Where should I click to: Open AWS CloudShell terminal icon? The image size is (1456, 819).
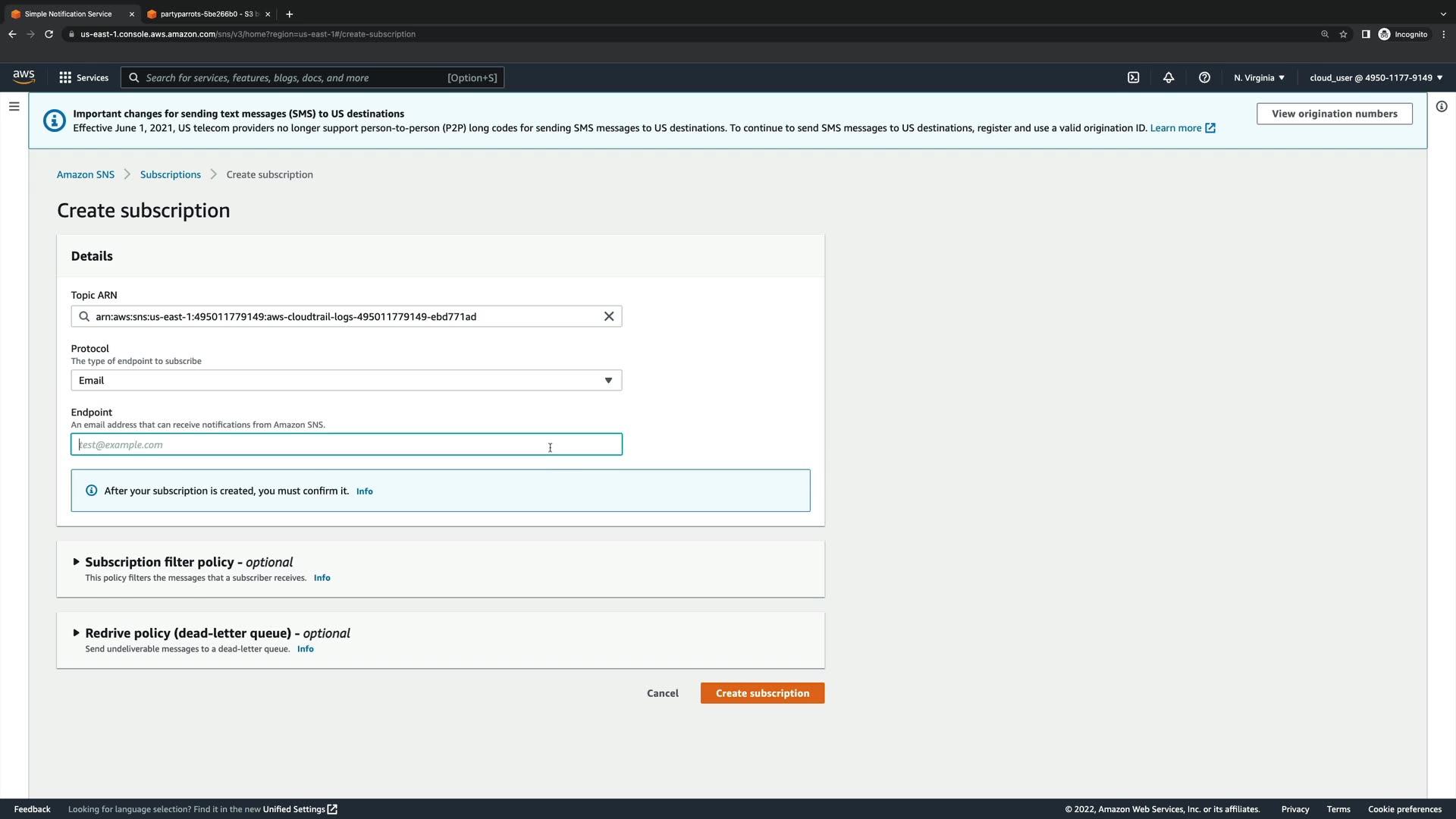coord(1133,77)
